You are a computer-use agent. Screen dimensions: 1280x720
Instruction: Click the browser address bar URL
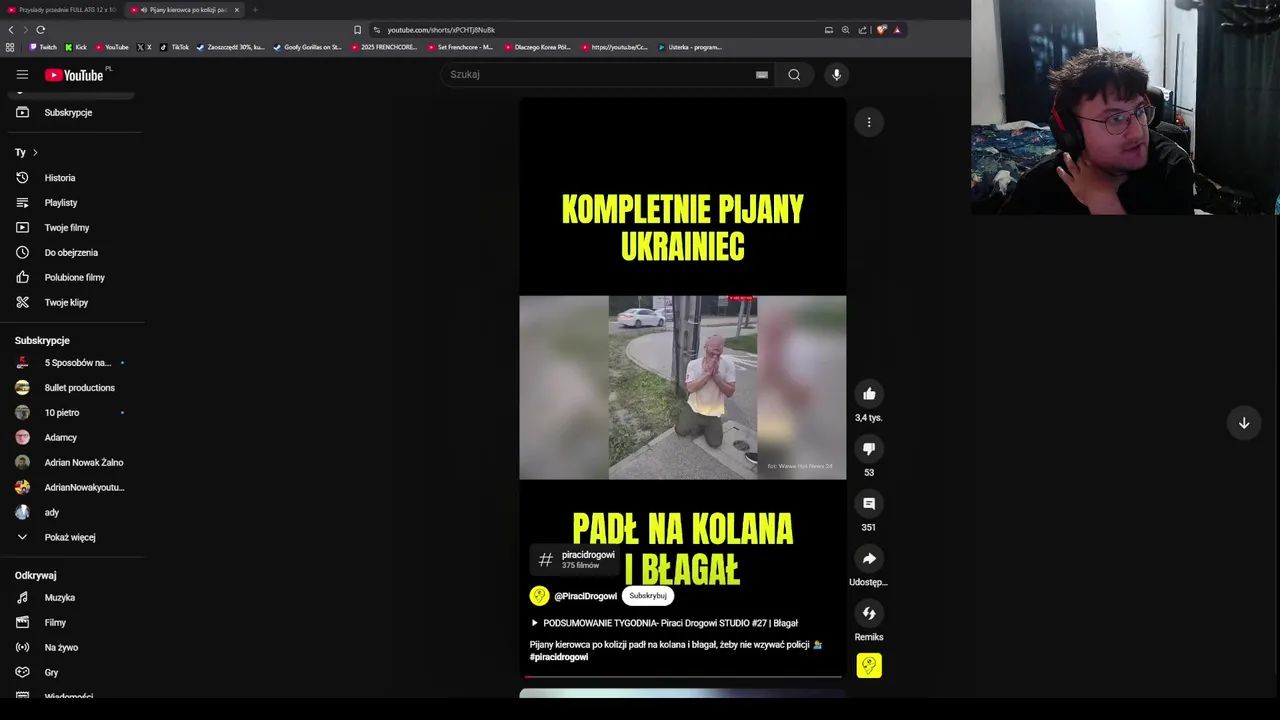(x=441, y=30)
